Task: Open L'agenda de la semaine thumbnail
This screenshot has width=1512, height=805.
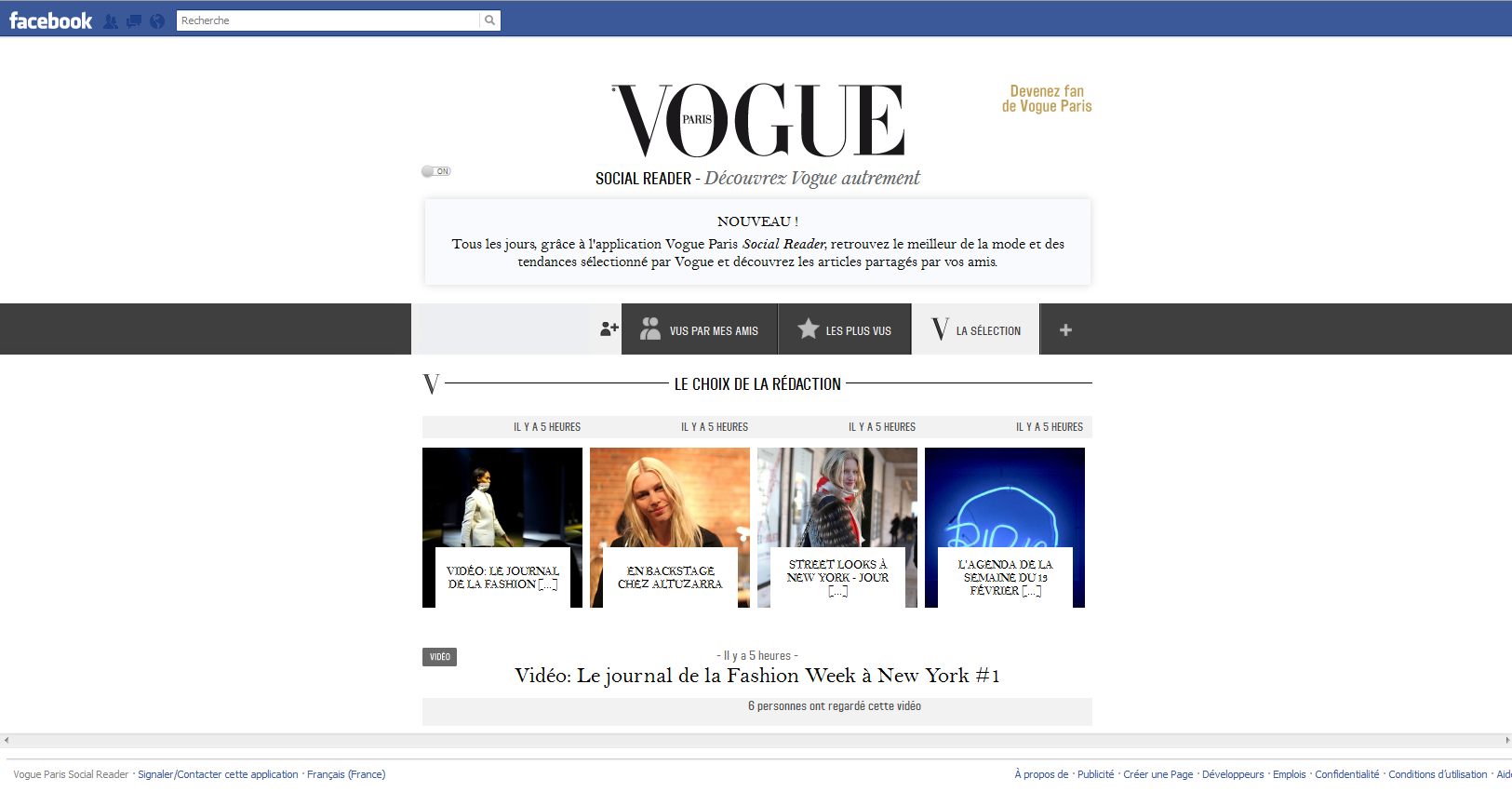Action: click(1005, 528)
